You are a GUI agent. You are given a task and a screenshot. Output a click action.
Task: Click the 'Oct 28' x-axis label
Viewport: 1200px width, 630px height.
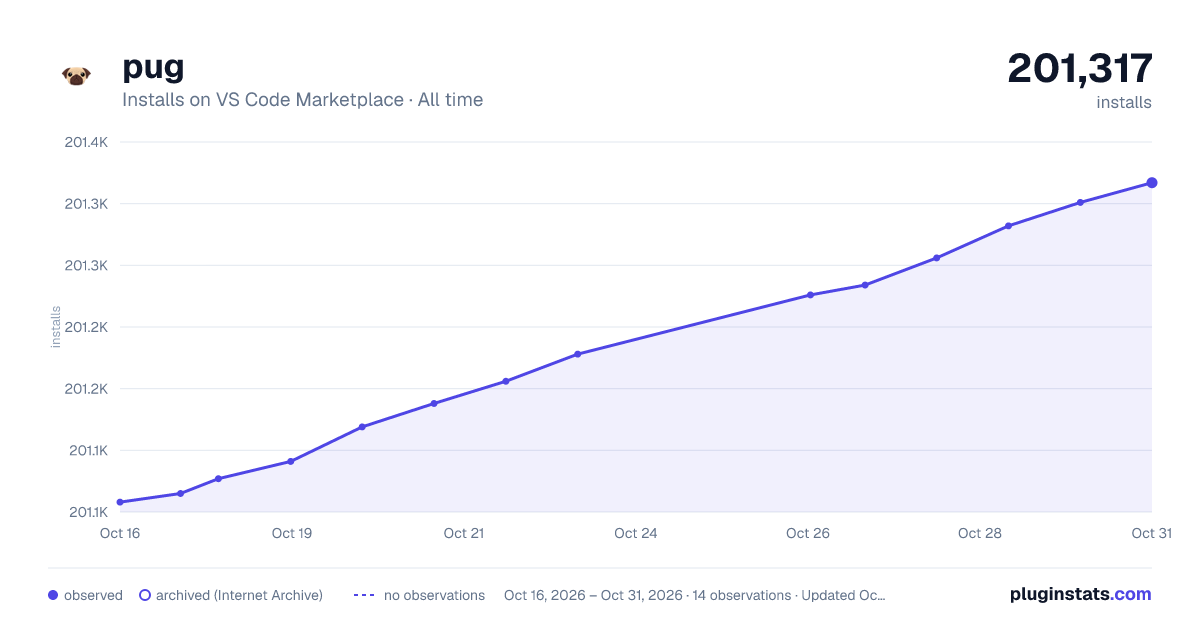980,533
